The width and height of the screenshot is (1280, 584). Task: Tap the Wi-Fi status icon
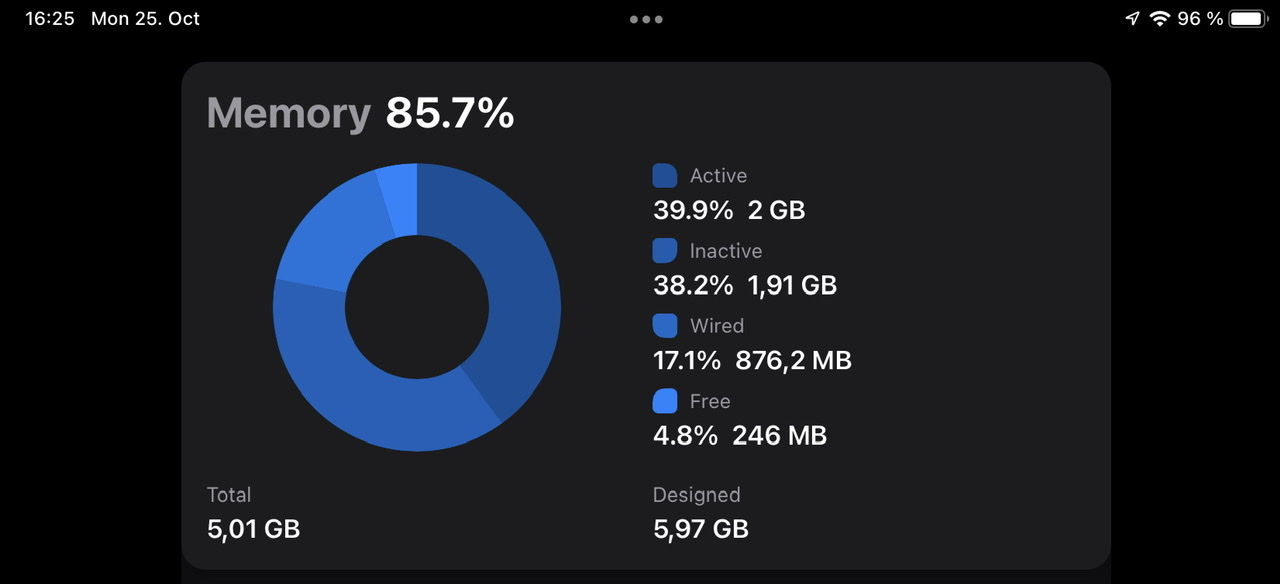pyautogui.click(x=1160, y=18)
